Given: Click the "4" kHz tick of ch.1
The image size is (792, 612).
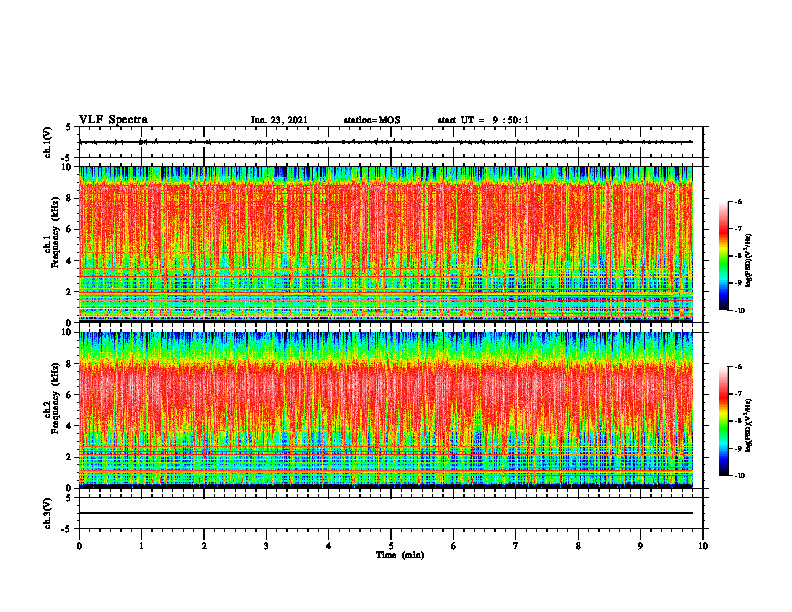Looking at the screenshot, I should pos(69,261).
